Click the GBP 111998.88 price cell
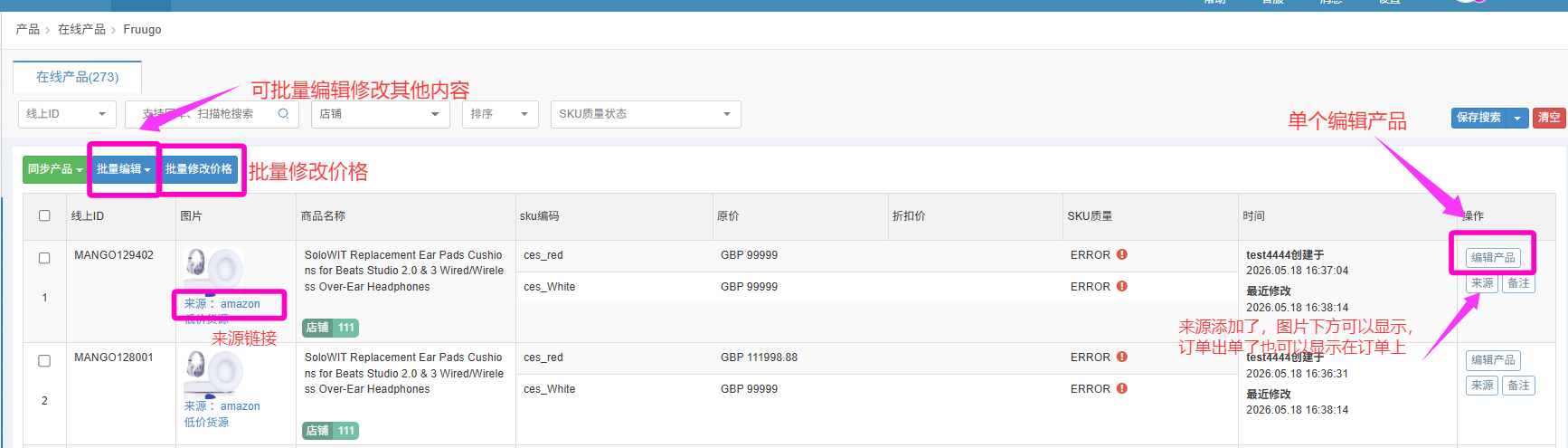This screenshot has height=448, width=1568. pyautogui.click(x=759, y=357)
